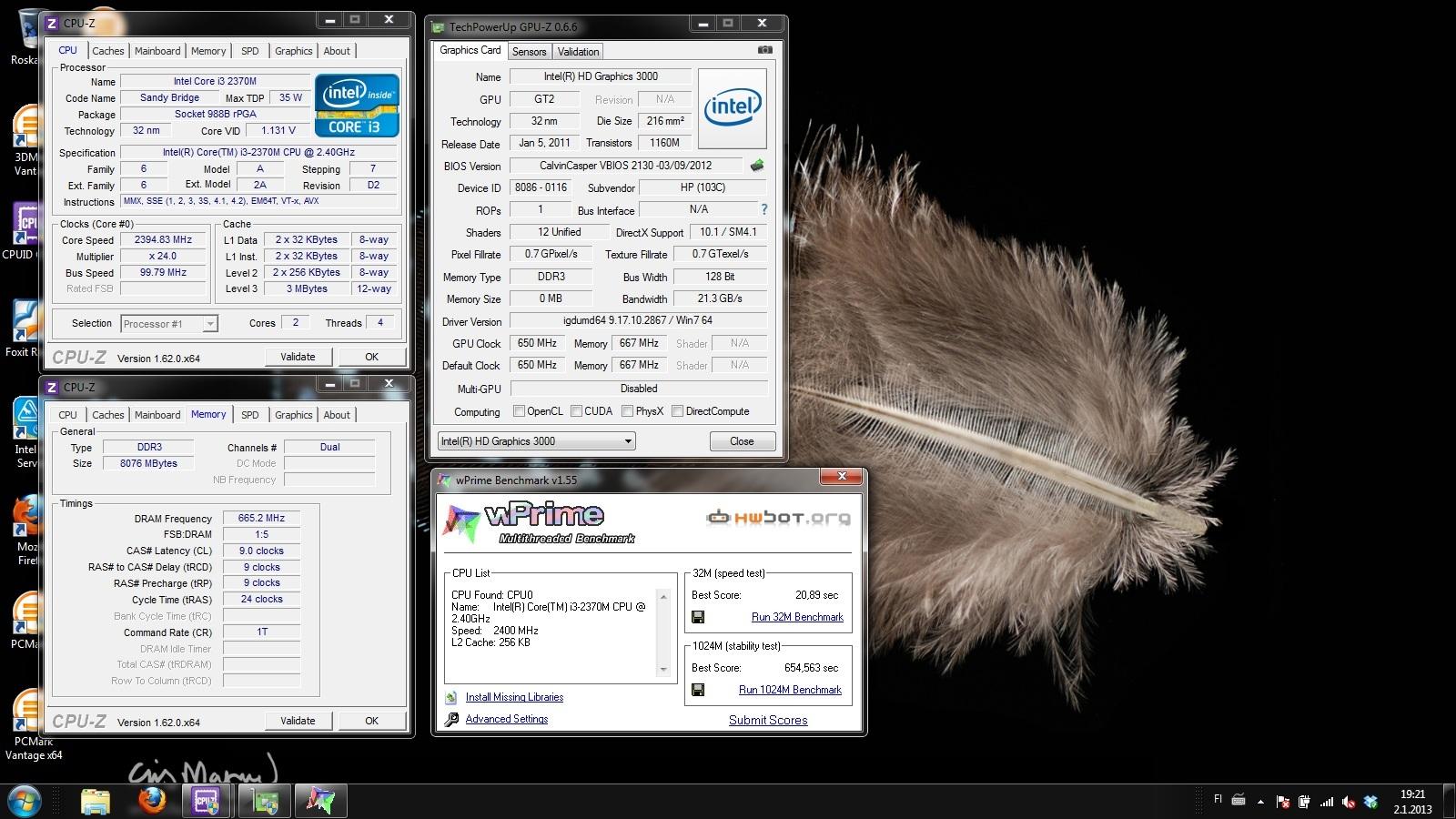The image size is (1456, 819).
Task: Click the Install Missing Libraries link
Action: (514, 697)
